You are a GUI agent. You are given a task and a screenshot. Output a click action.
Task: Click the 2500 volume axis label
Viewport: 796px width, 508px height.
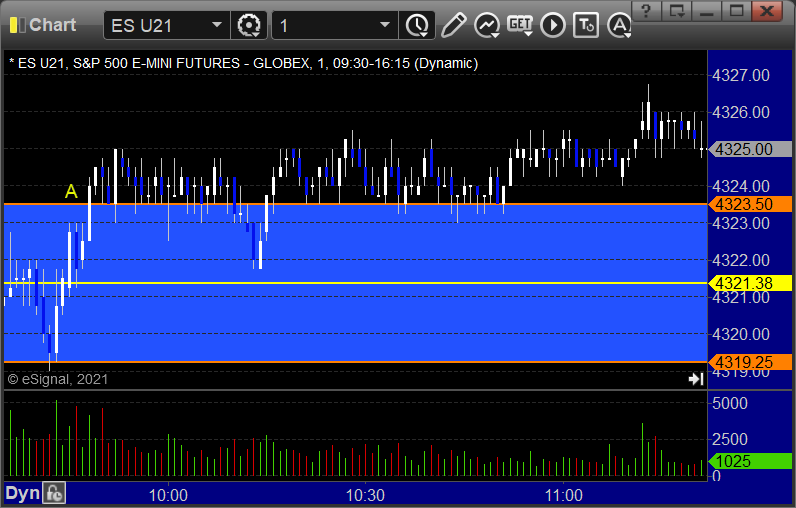[729, 439]
